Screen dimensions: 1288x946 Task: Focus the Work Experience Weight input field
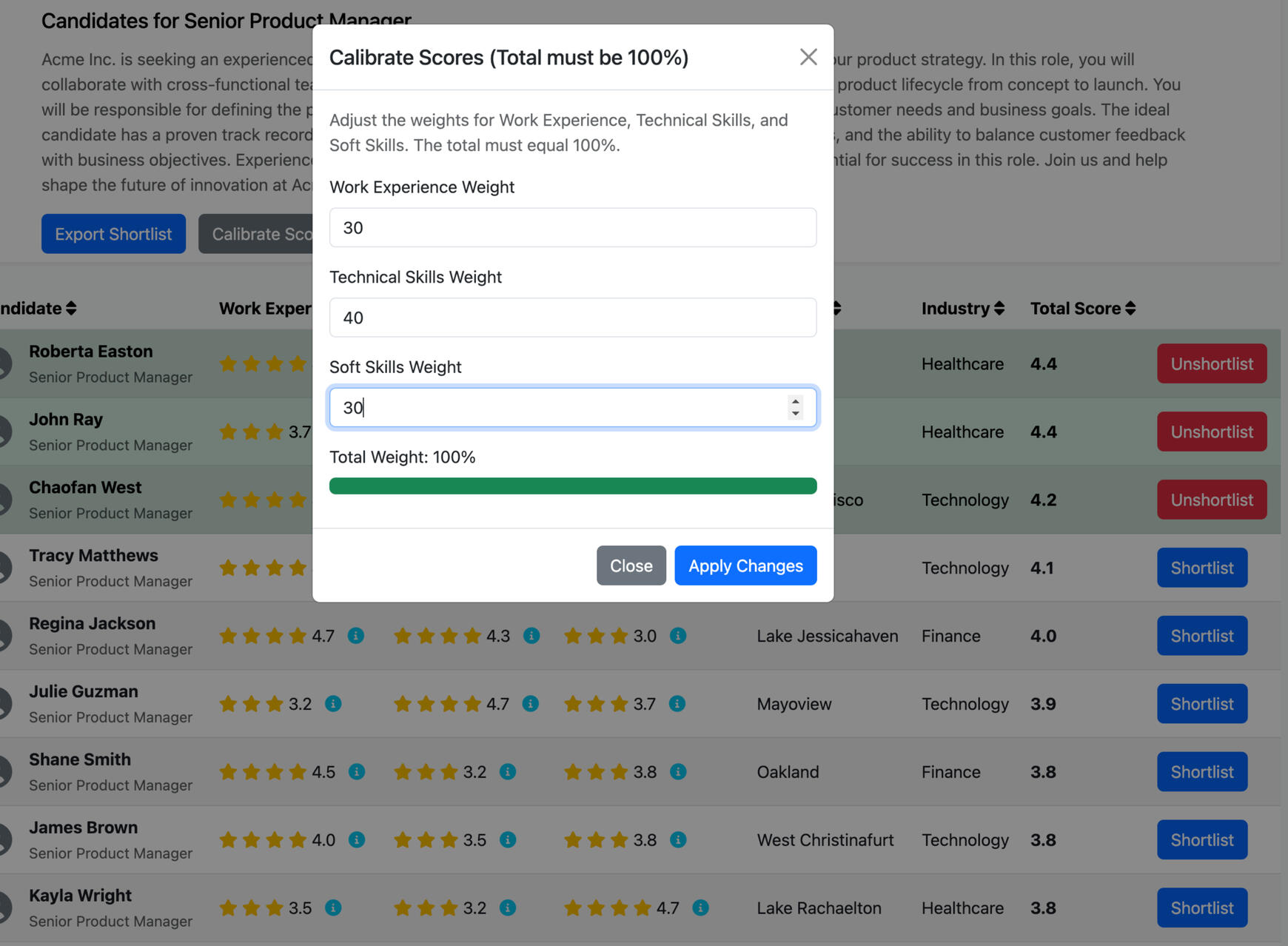click(x=573, y=228)
